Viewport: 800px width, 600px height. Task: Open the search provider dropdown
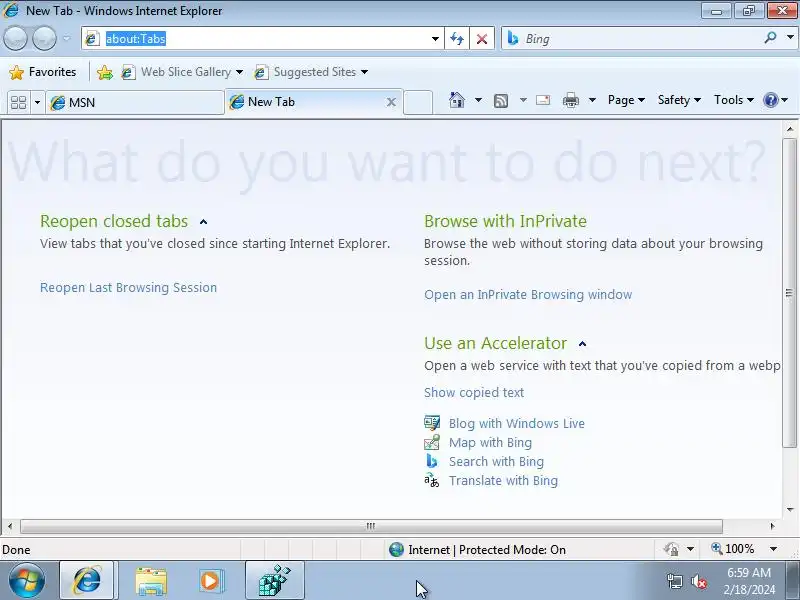pyautogui.click(x=790, y=38)
